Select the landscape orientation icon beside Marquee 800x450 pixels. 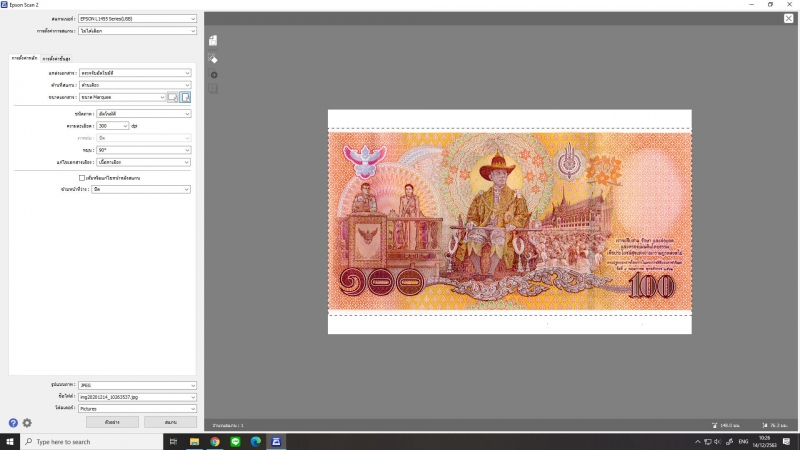coord(173,97)
